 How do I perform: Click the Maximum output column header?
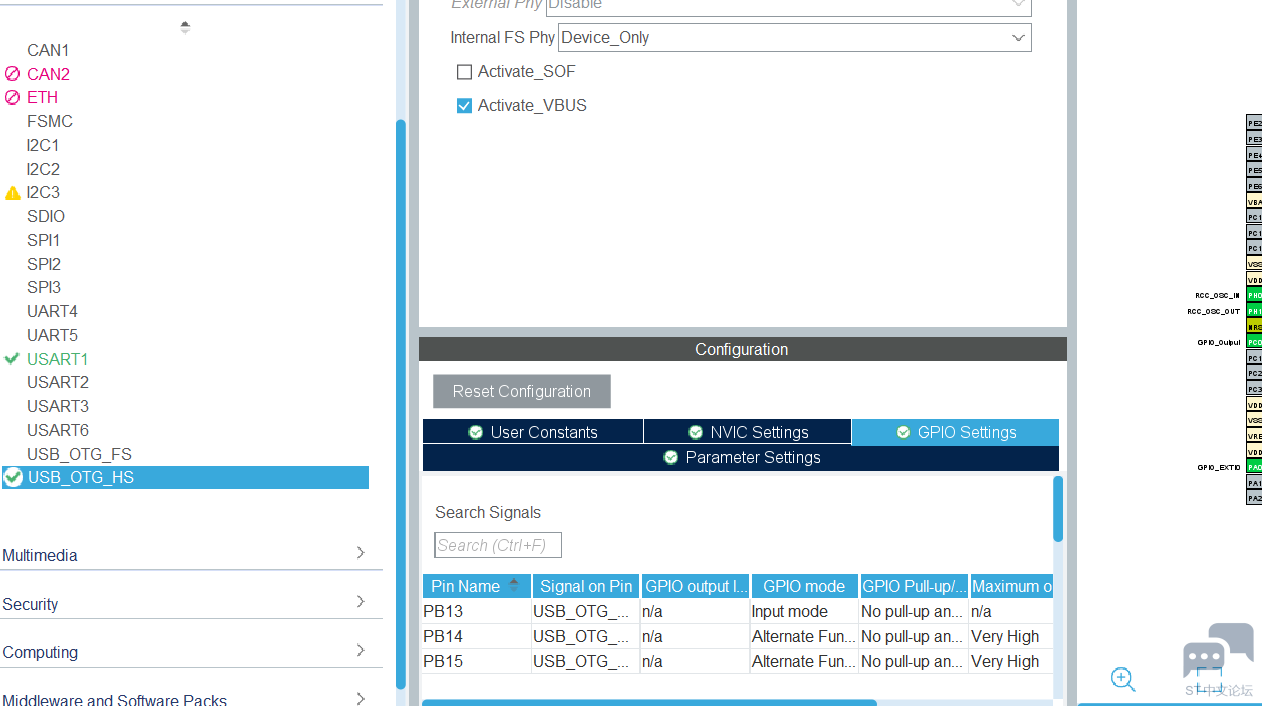(x=1011, y=586)
